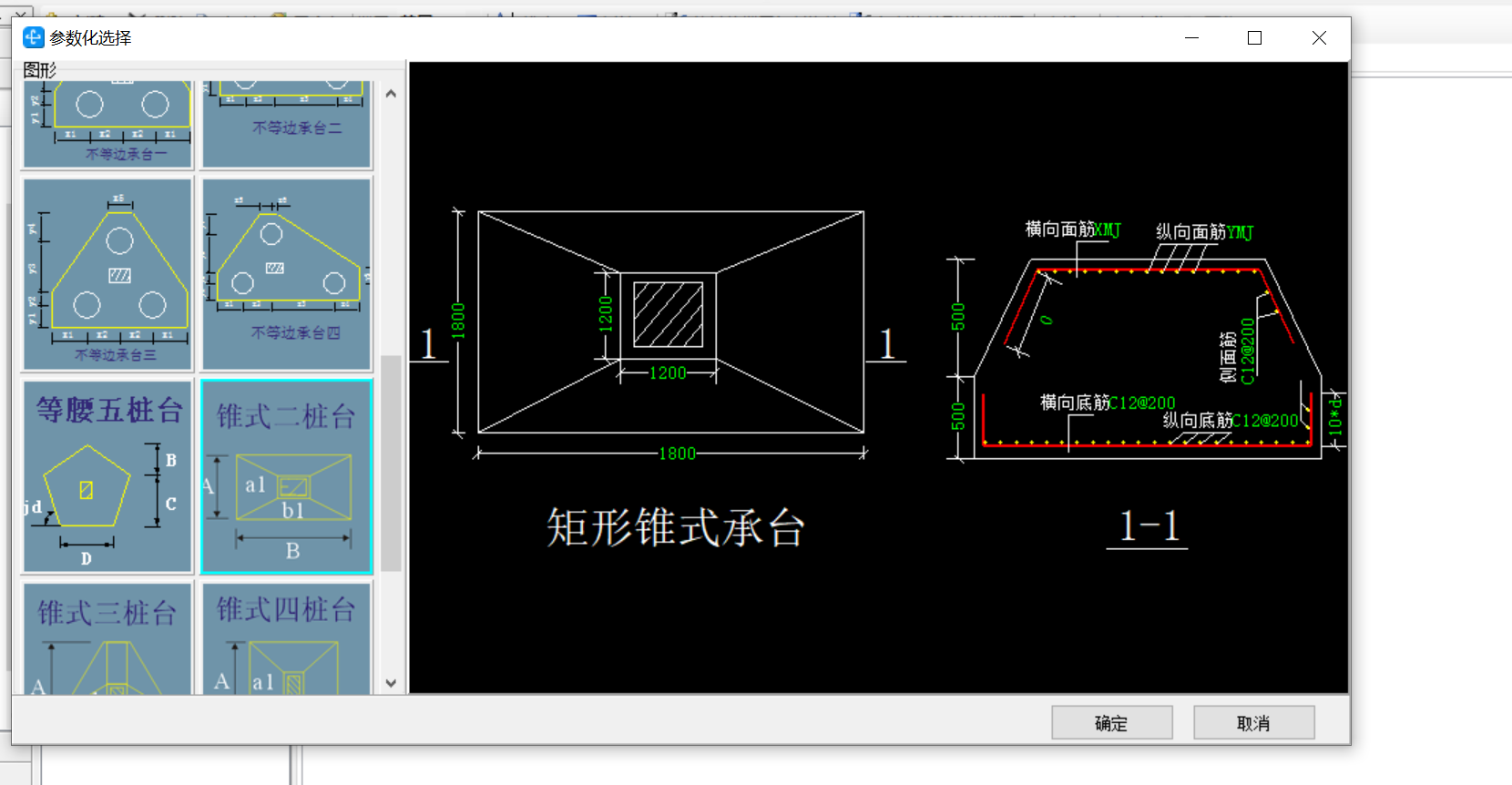The width and height of the screenshot is (1512, 785).
Task: Click the 1-1 section title
Action: tap(1149, 525)
